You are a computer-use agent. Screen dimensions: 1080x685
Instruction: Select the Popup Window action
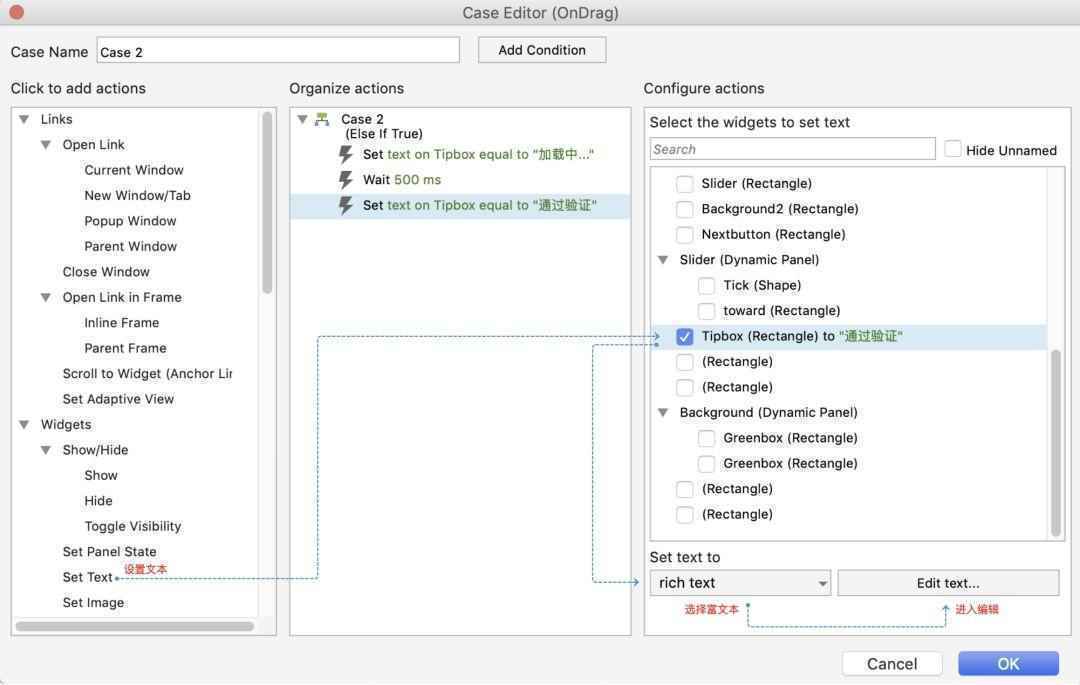[x=130, y=221]
